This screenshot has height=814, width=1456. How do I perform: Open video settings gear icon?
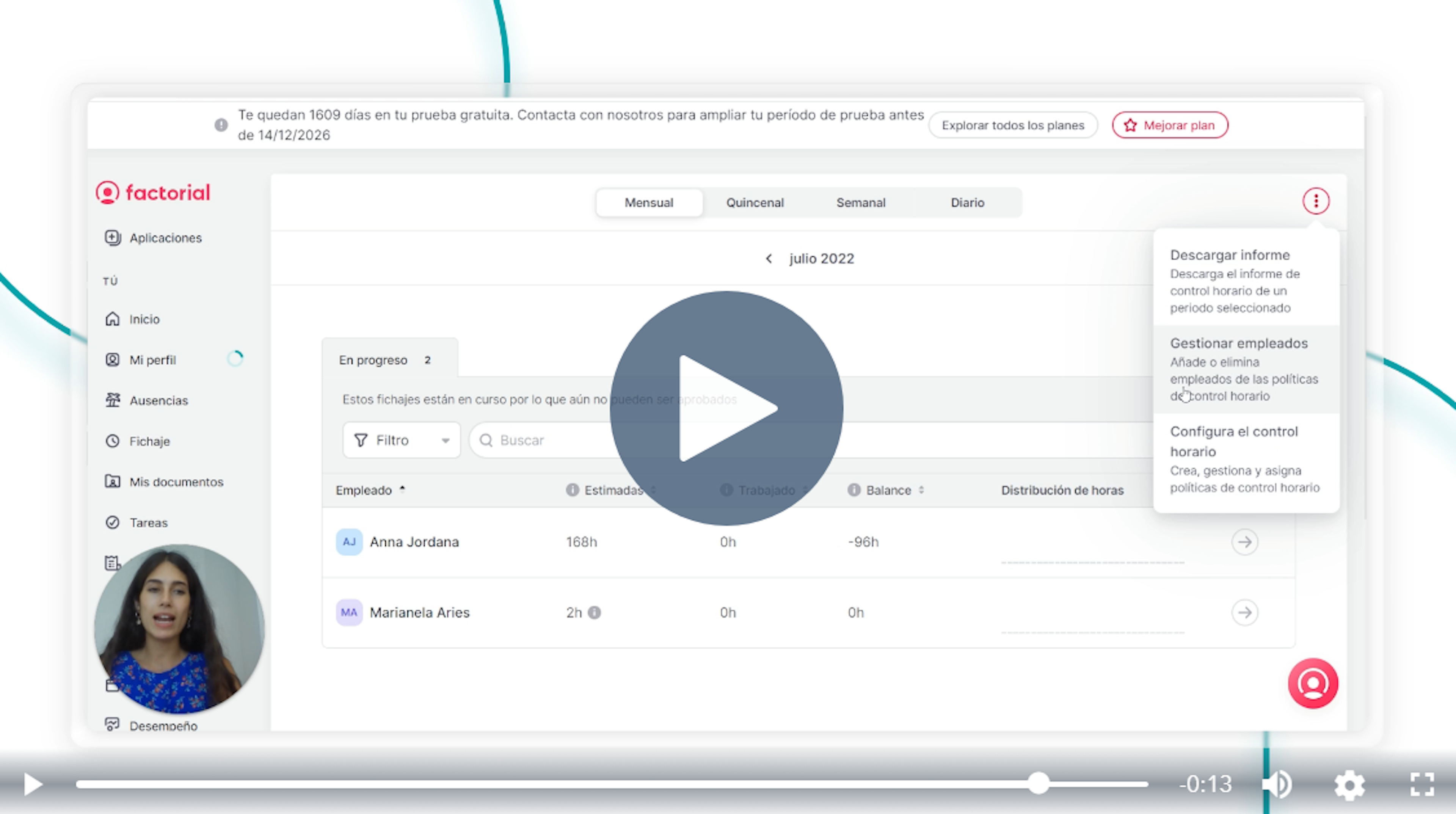point(1350,784)
